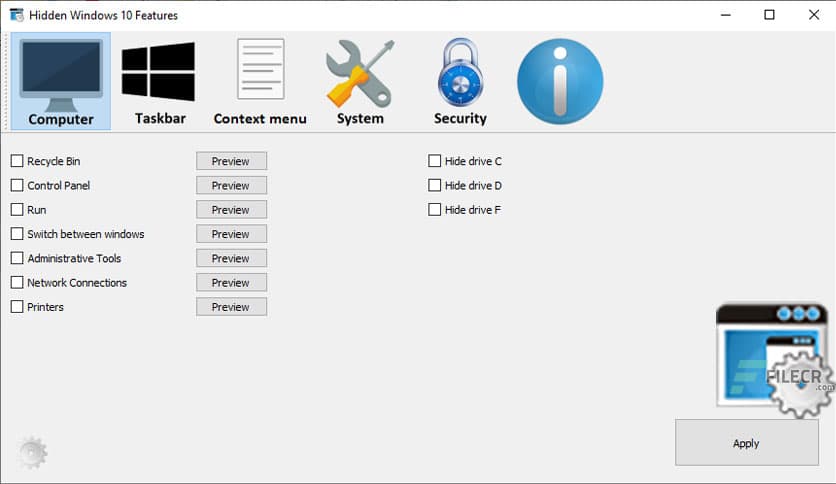
Task: Preview Switch between windows feature
Action: pos(231,234)
